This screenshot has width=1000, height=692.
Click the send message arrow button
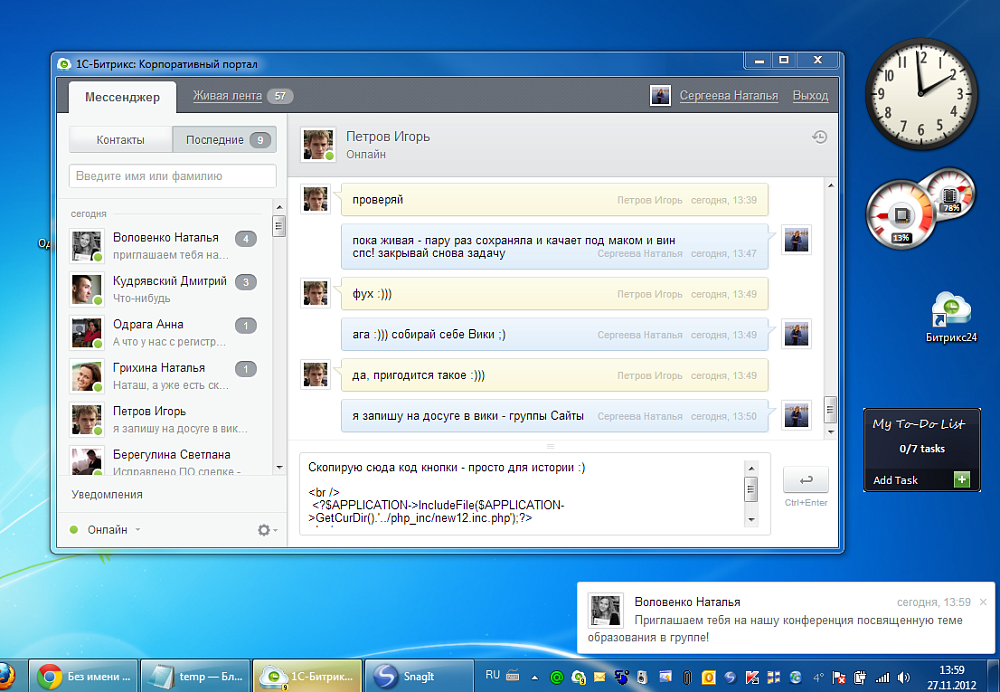(x=805, y=480)
